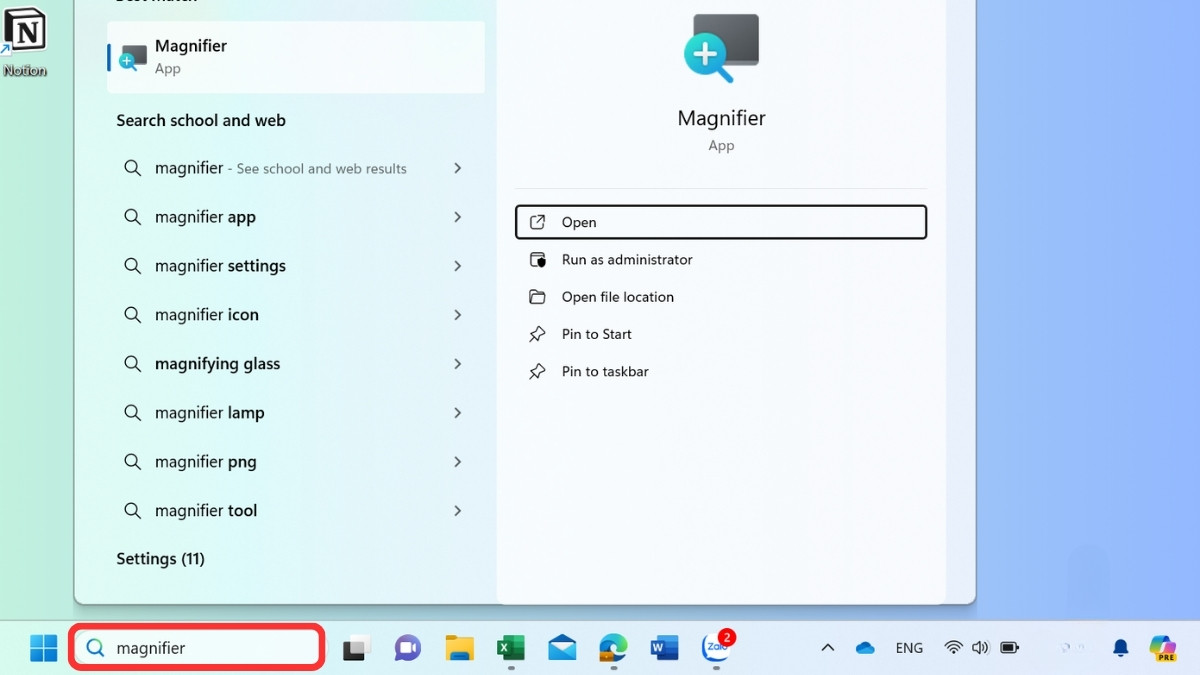
Task: Choose Pin to taskbar option
Action: click(x=604, y=372)
